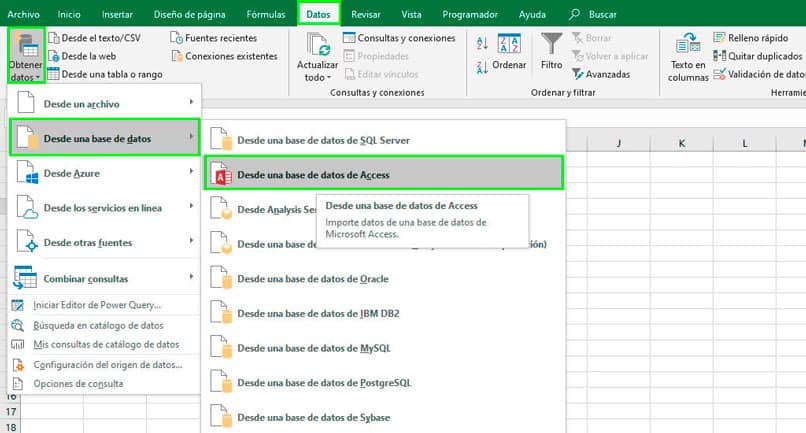
Task: Click Quitar duplicados
Action: (758, 56)
